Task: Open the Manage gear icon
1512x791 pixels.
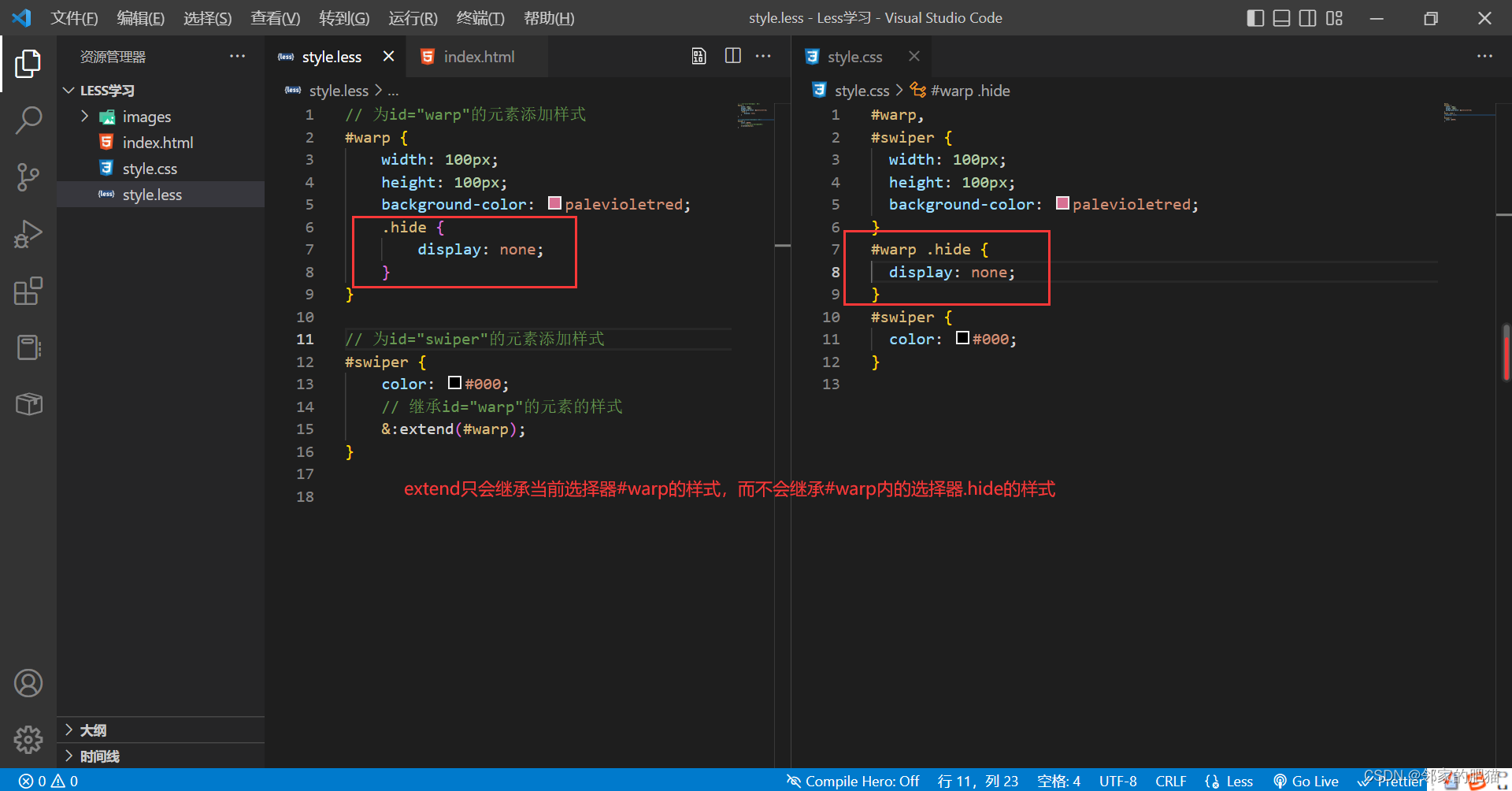Action: tap(28, 739)
